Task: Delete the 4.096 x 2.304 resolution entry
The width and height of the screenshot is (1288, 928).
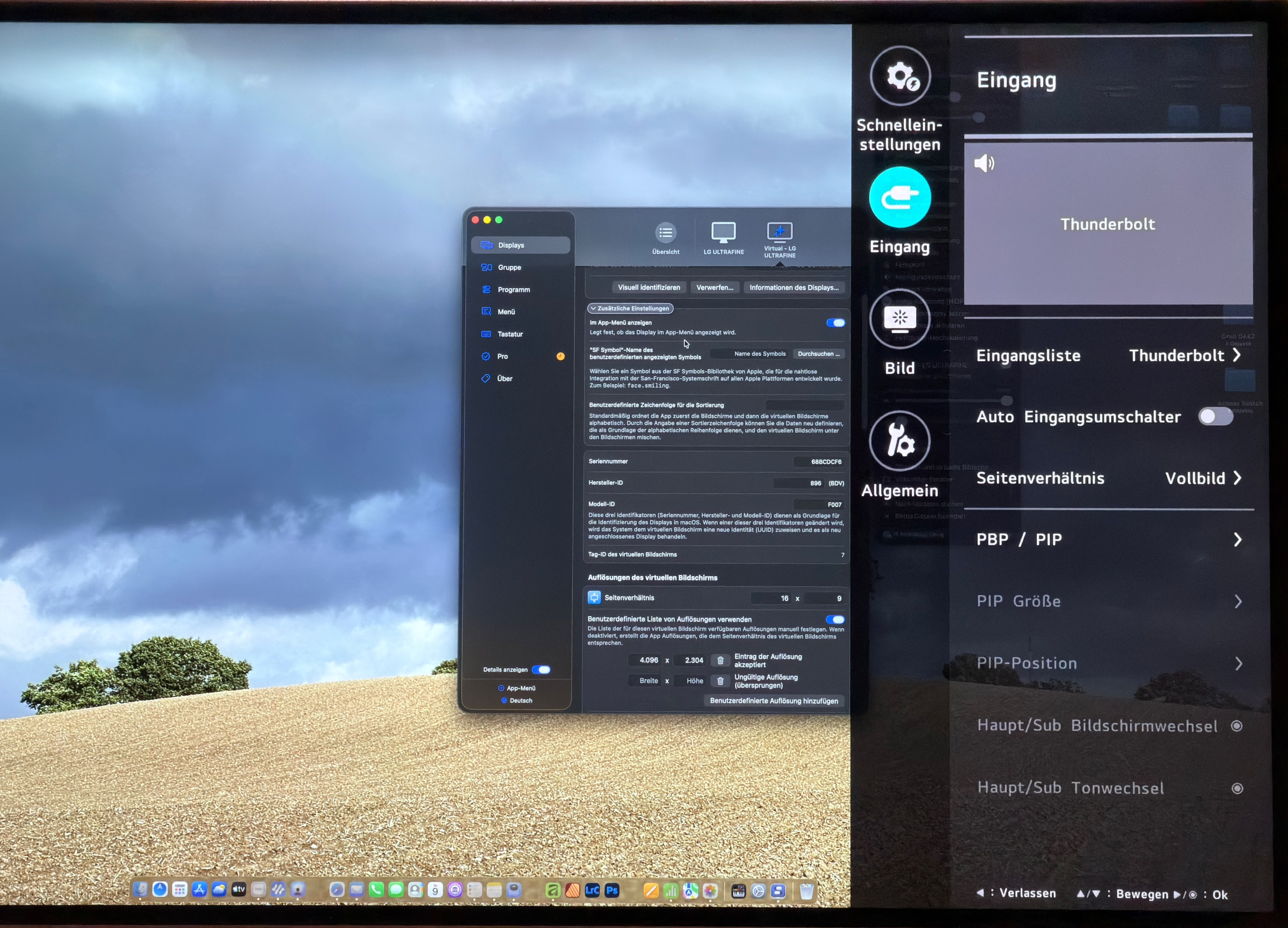Action: point(720,660)
